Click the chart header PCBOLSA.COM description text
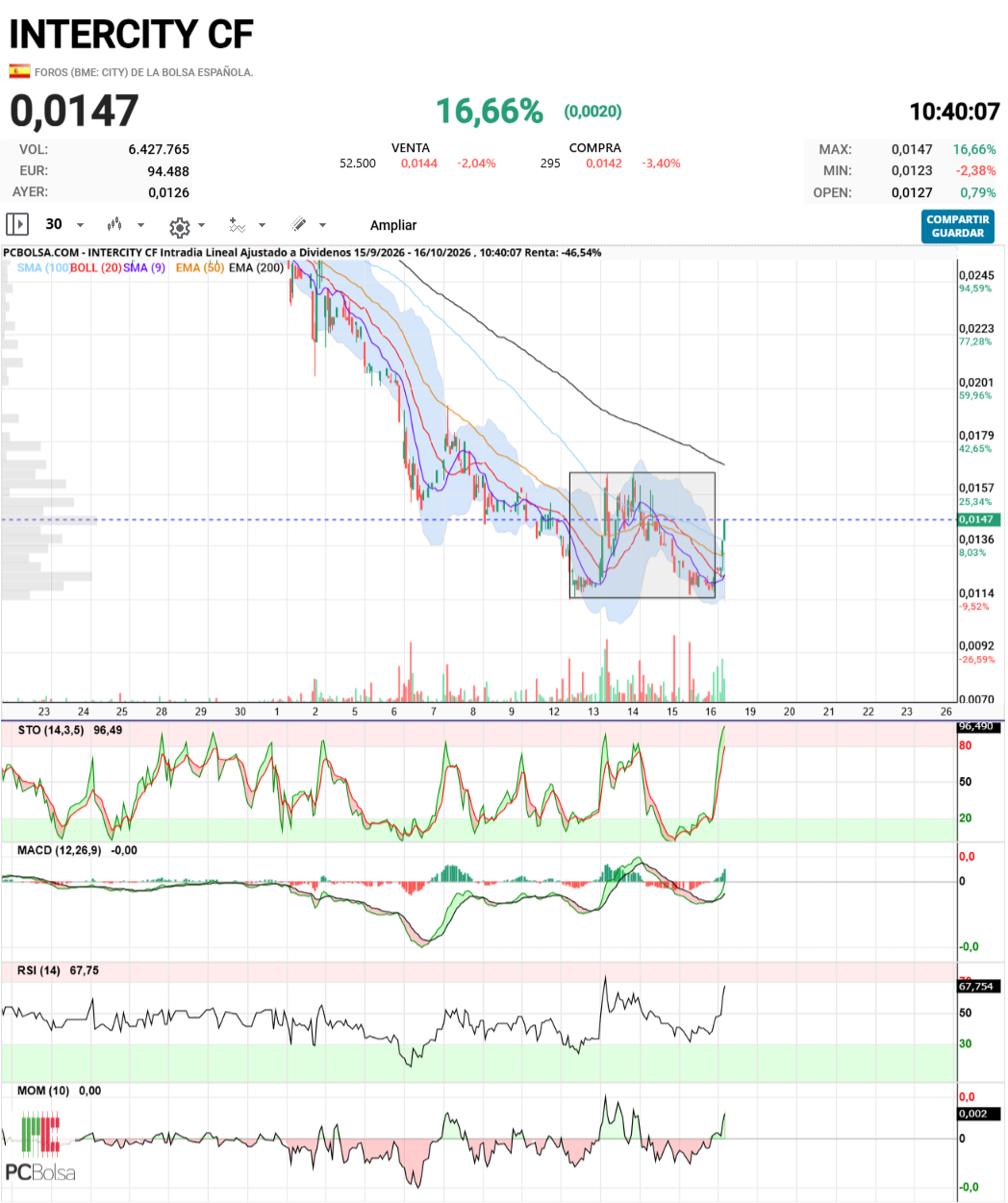This screenshot has height=1203, width=1008. click(303, 253)
